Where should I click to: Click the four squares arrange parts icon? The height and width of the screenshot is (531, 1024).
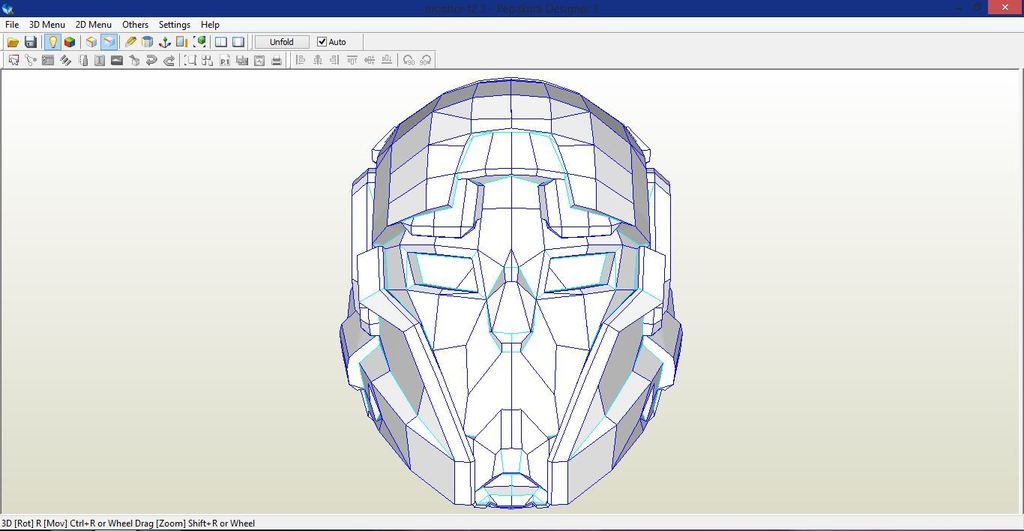coord(208,60)
